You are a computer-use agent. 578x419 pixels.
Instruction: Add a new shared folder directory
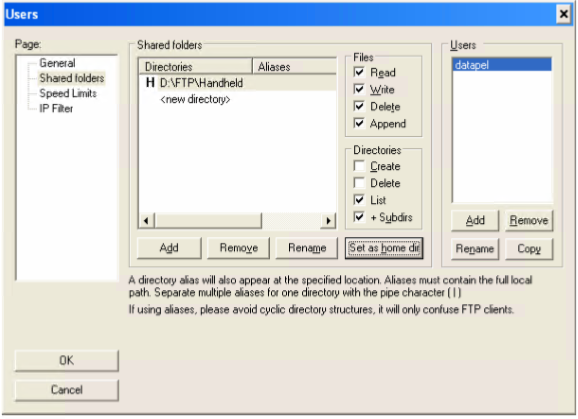click(169, 248)
